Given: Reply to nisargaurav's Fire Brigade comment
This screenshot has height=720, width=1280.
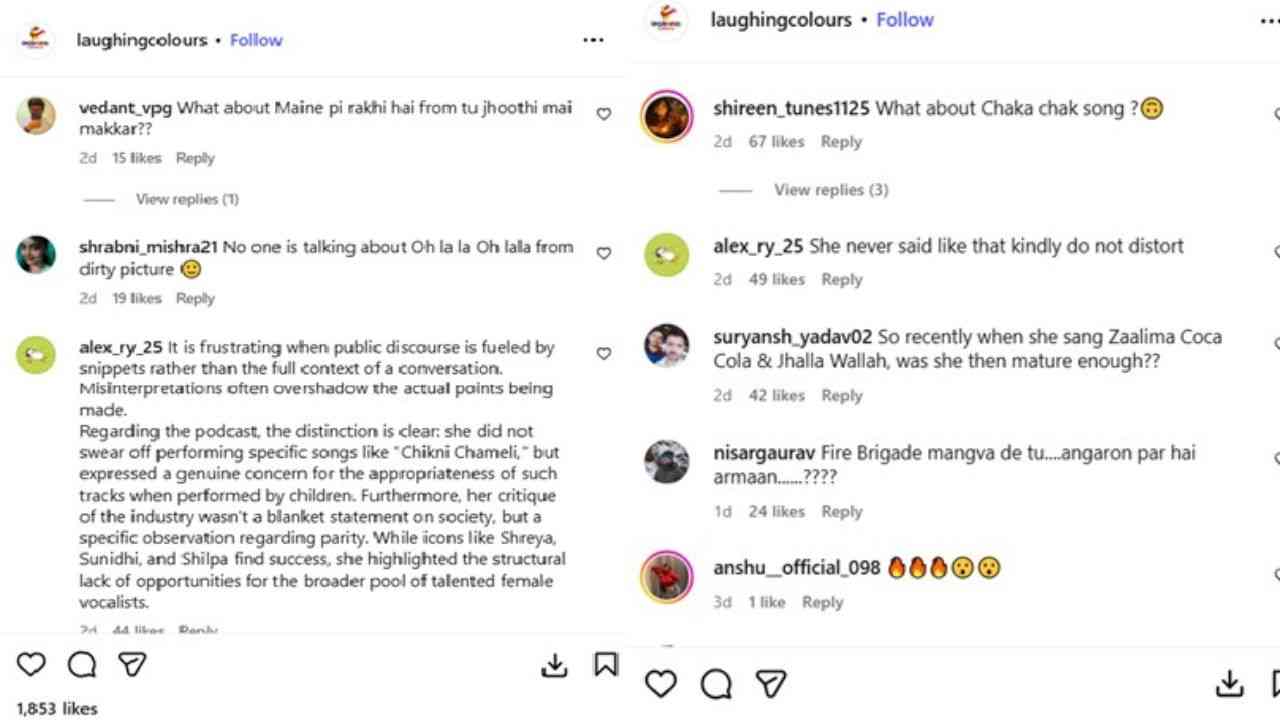Looking at the screenshot, I should pos(841,512).
